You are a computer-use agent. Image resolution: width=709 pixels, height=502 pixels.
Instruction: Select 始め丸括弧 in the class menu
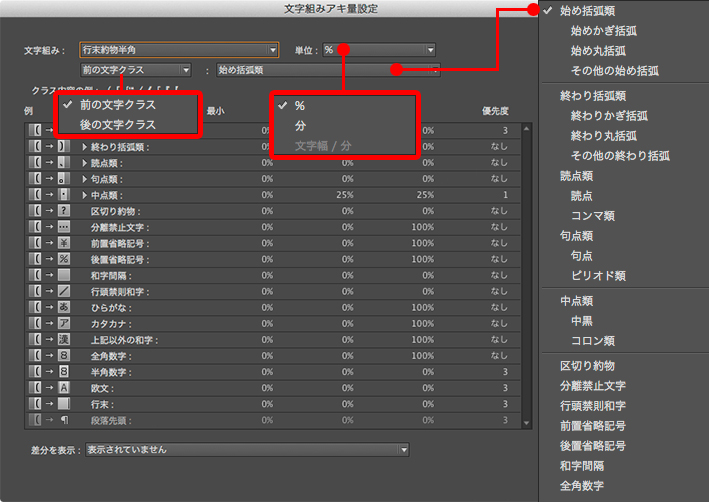598,51
